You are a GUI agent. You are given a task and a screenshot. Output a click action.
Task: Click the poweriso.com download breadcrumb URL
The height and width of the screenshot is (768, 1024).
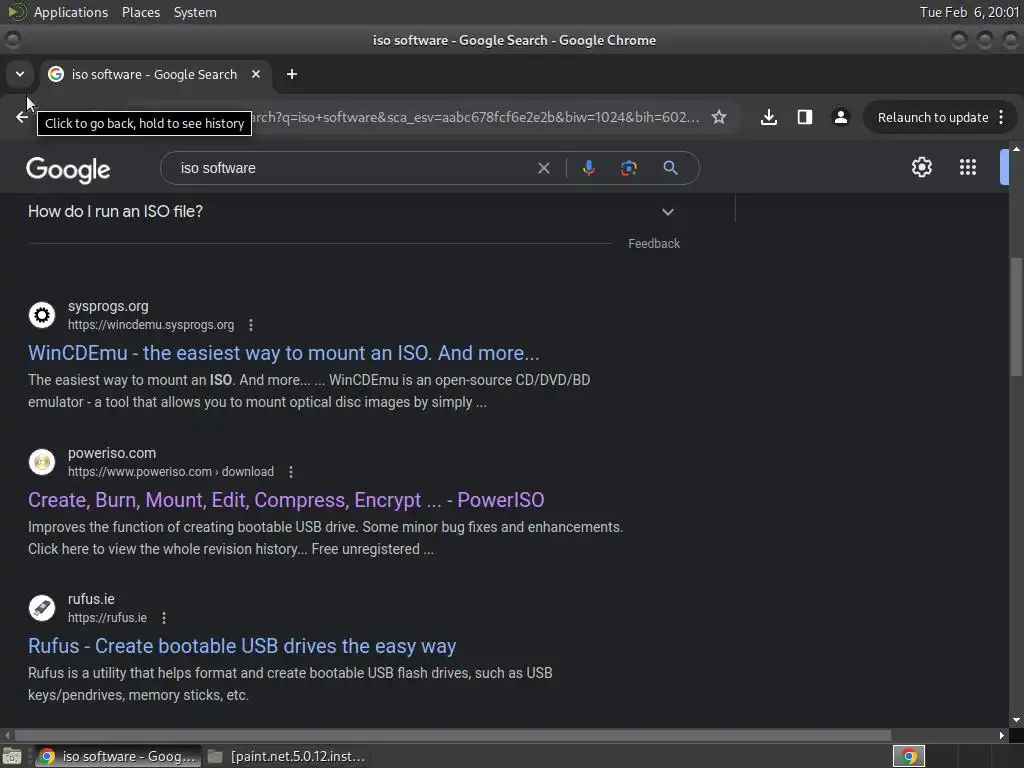tap(170, 472)
